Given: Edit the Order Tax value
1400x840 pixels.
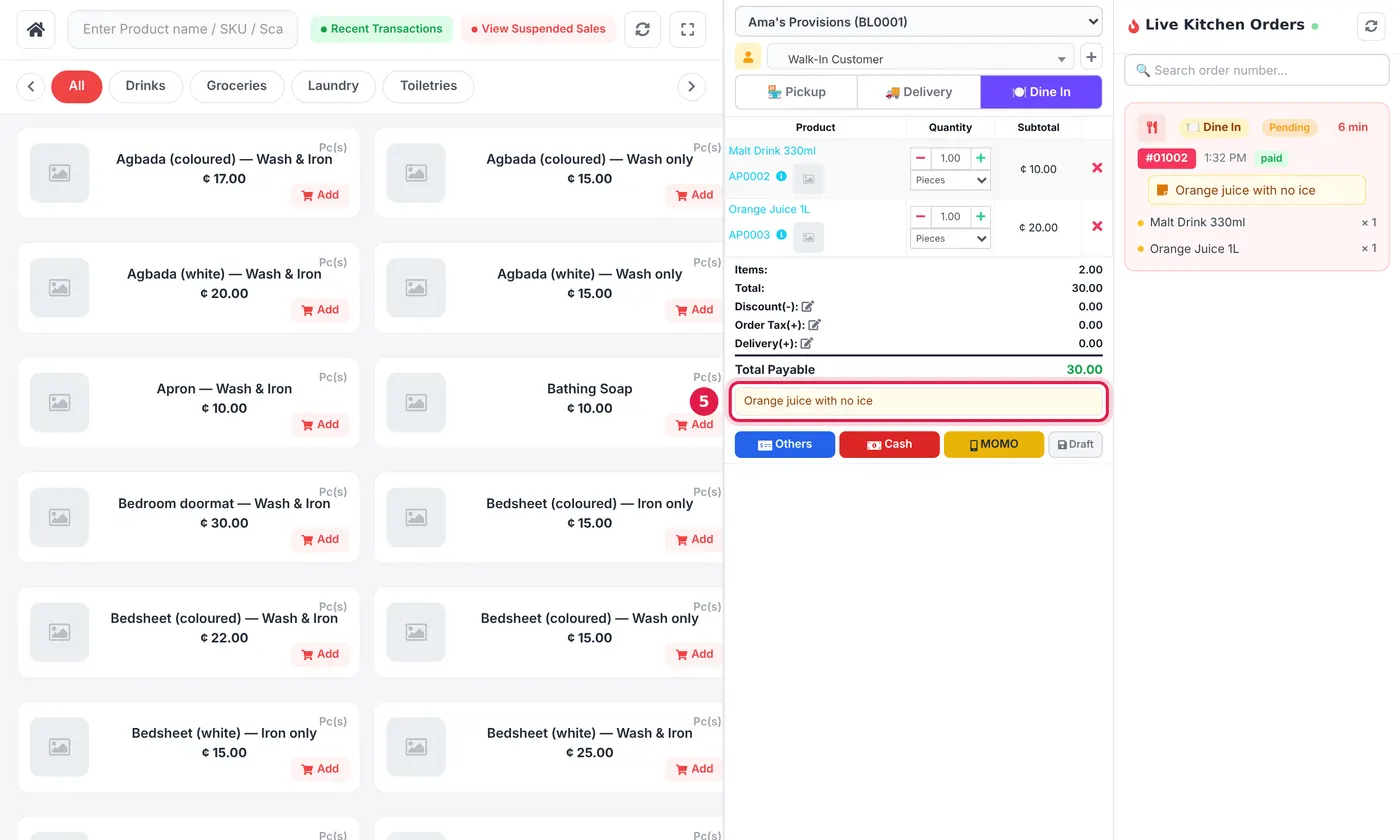Looking at the screenshot, I should (x=814, y=325).
